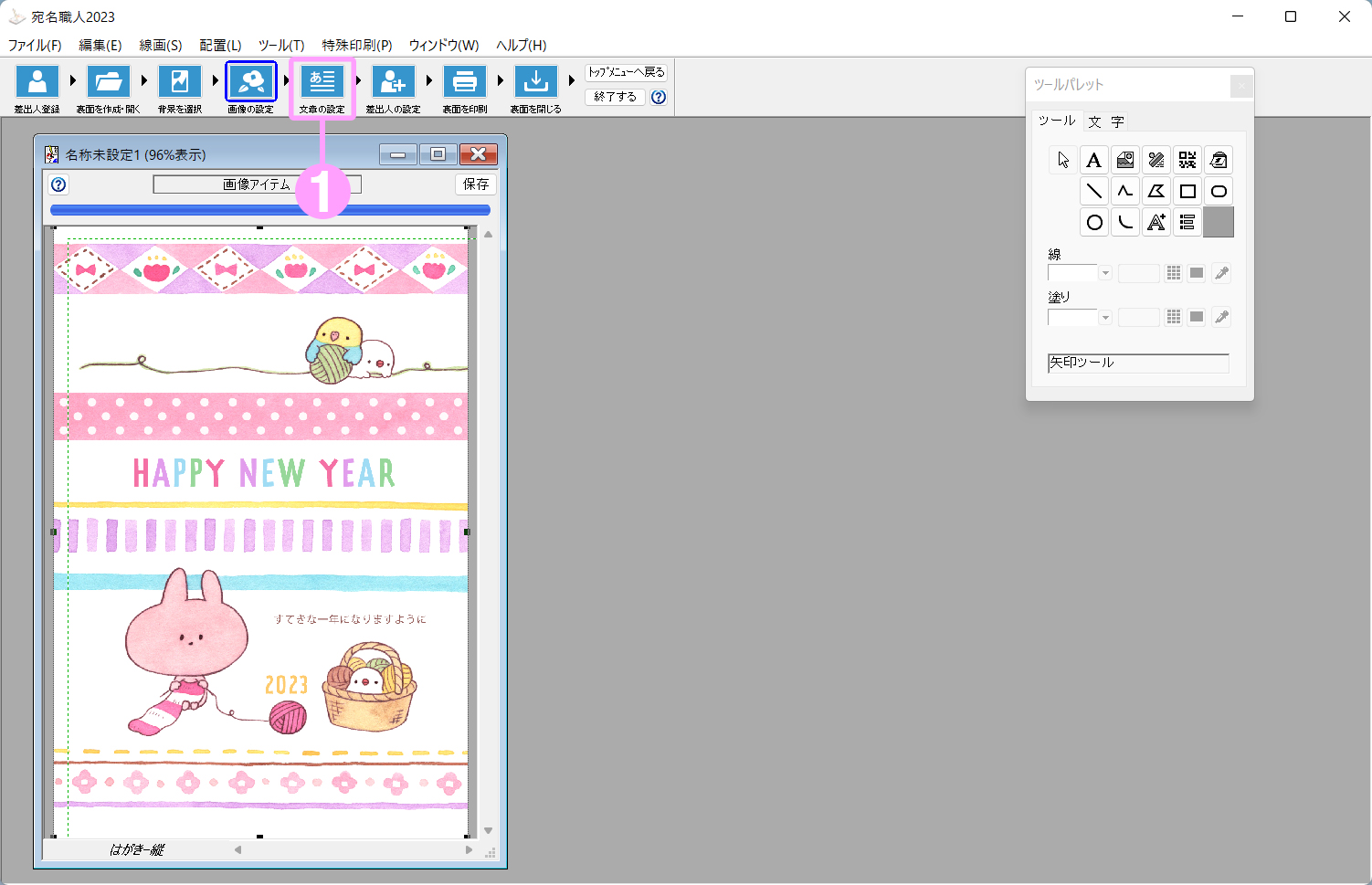Select the arrow pointer tool
Viewport: 1372px width, 885px height.
tap(1062, 161)
